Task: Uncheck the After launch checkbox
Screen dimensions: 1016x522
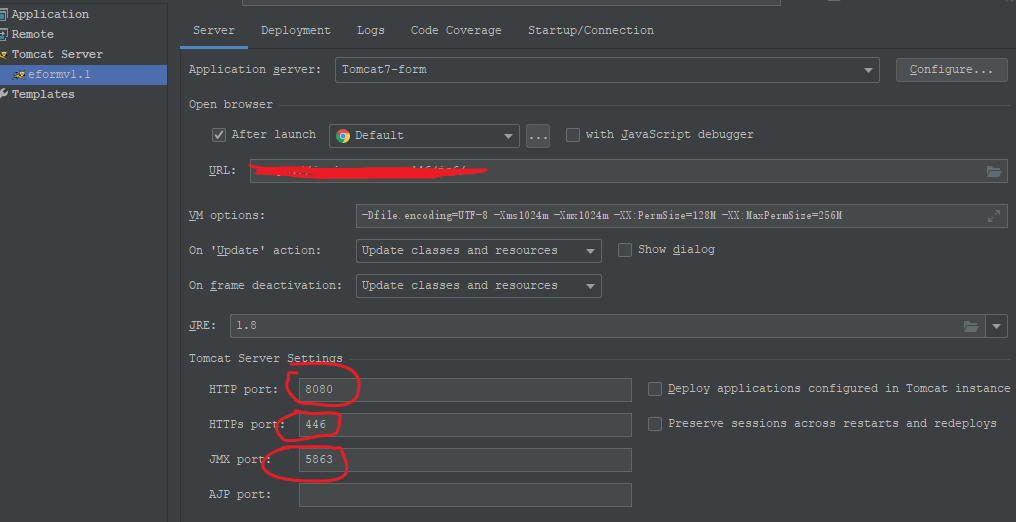Action: pos(219,135)
